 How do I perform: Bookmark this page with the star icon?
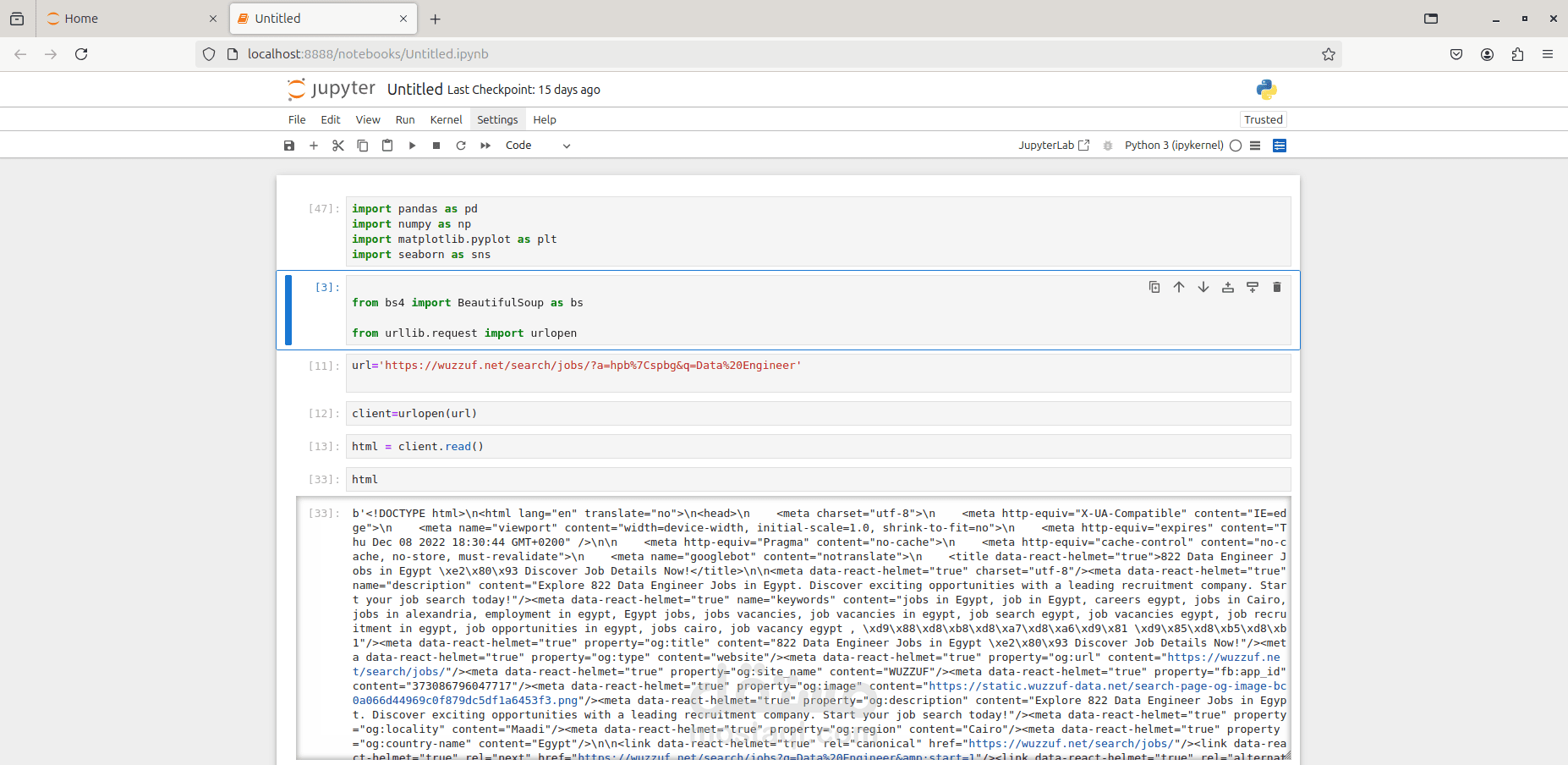1329,54
